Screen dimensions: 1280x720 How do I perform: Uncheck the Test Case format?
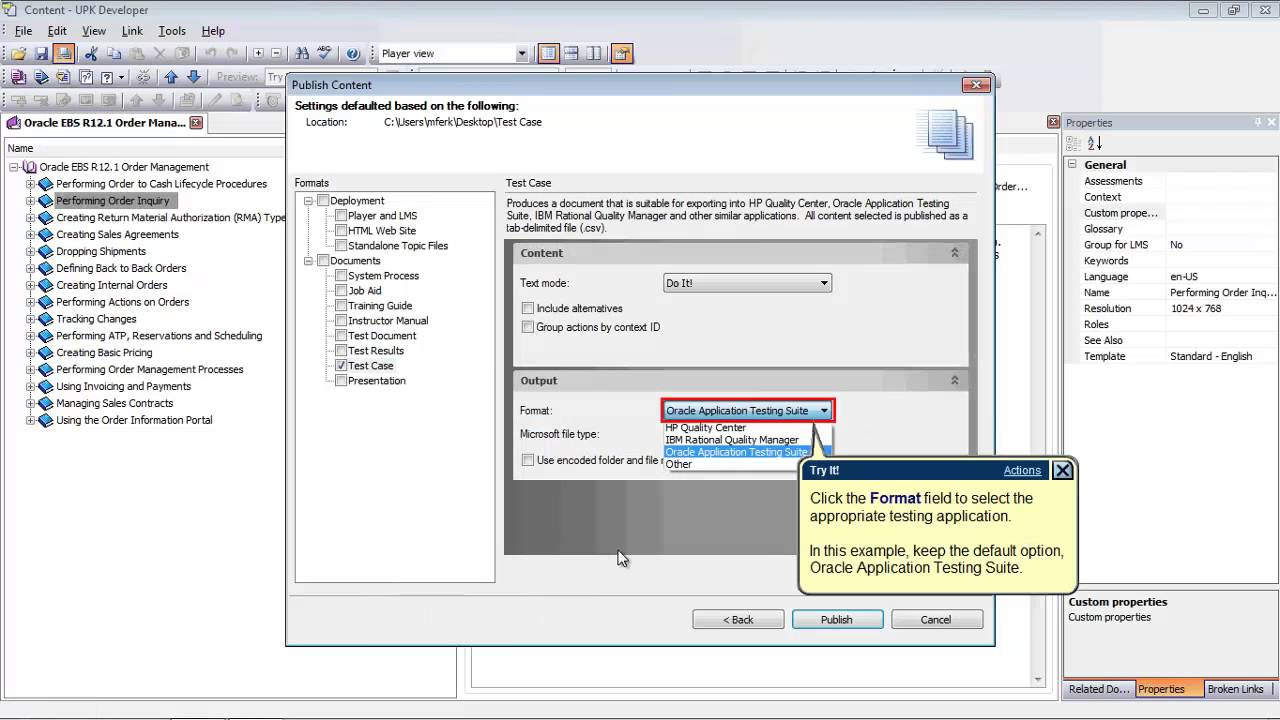pos(341,366)
